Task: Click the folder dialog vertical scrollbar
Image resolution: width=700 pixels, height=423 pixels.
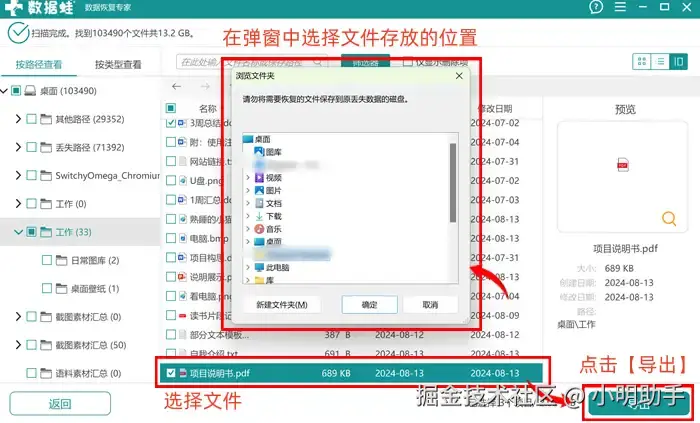Action: pos(453,183)
